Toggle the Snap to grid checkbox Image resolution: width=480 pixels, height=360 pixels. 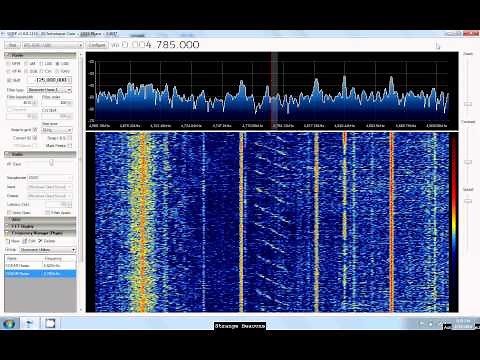(x=35, y=130)
